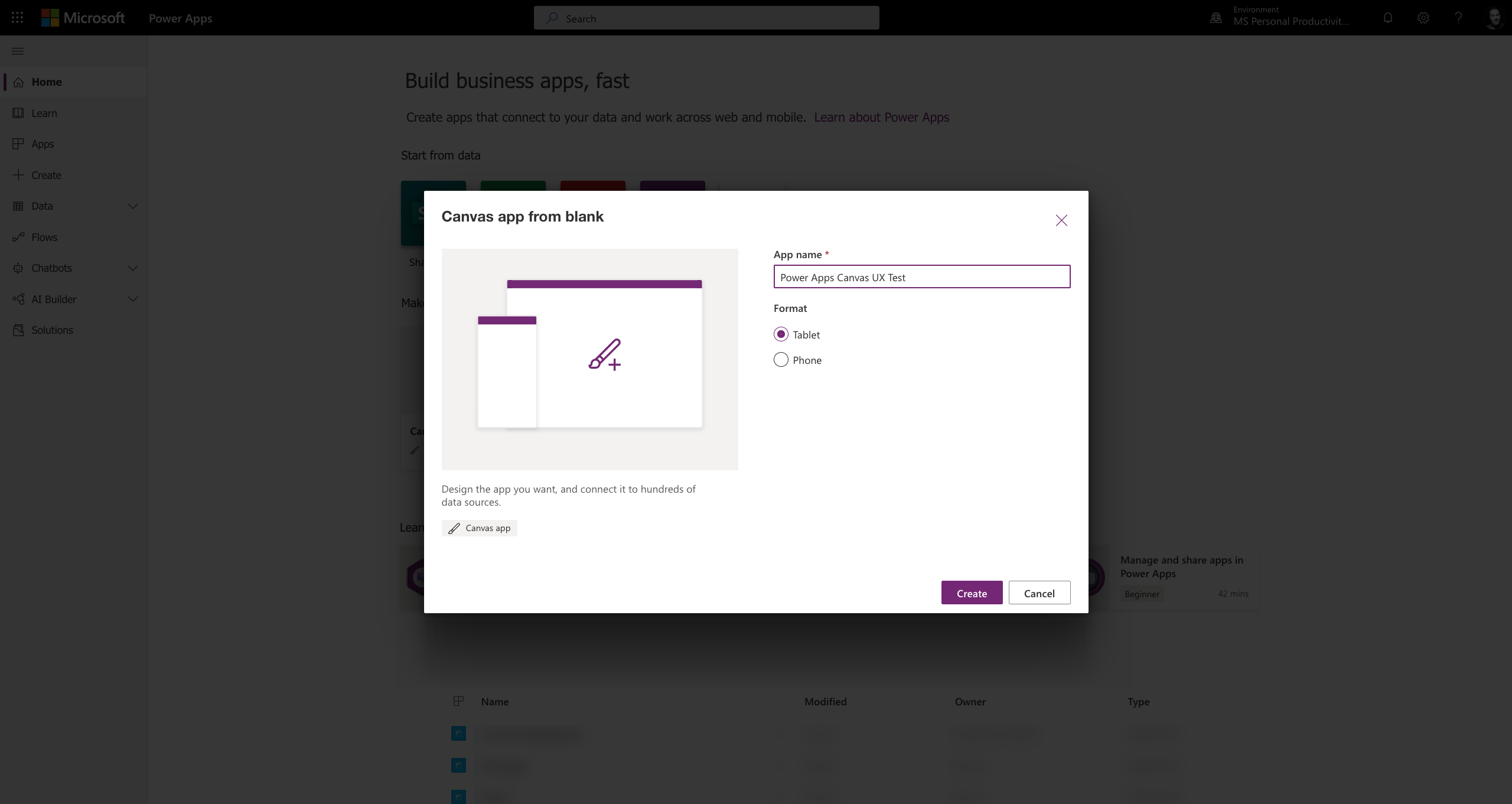Click the Environment switcher icon

click(x=1216, y=17)
